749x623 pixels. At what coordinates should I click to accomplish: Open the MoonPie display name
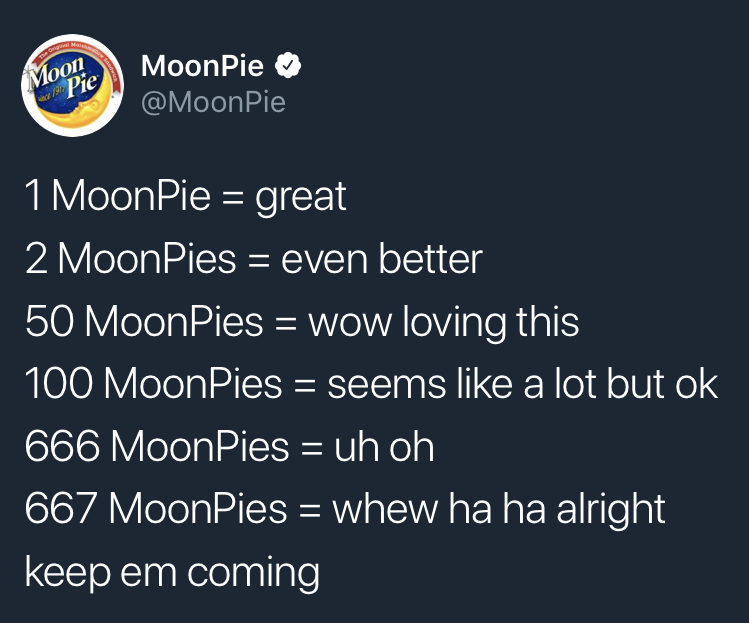point(203,67)
